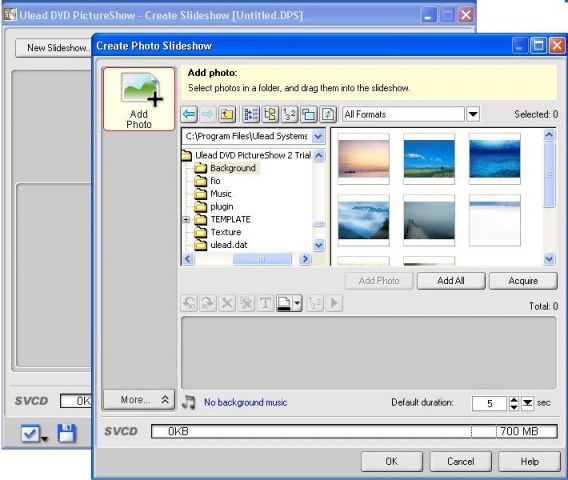Click OK in Create Photo Slideshow
Viewport: 568px width, 480px height.
(392, 461)
